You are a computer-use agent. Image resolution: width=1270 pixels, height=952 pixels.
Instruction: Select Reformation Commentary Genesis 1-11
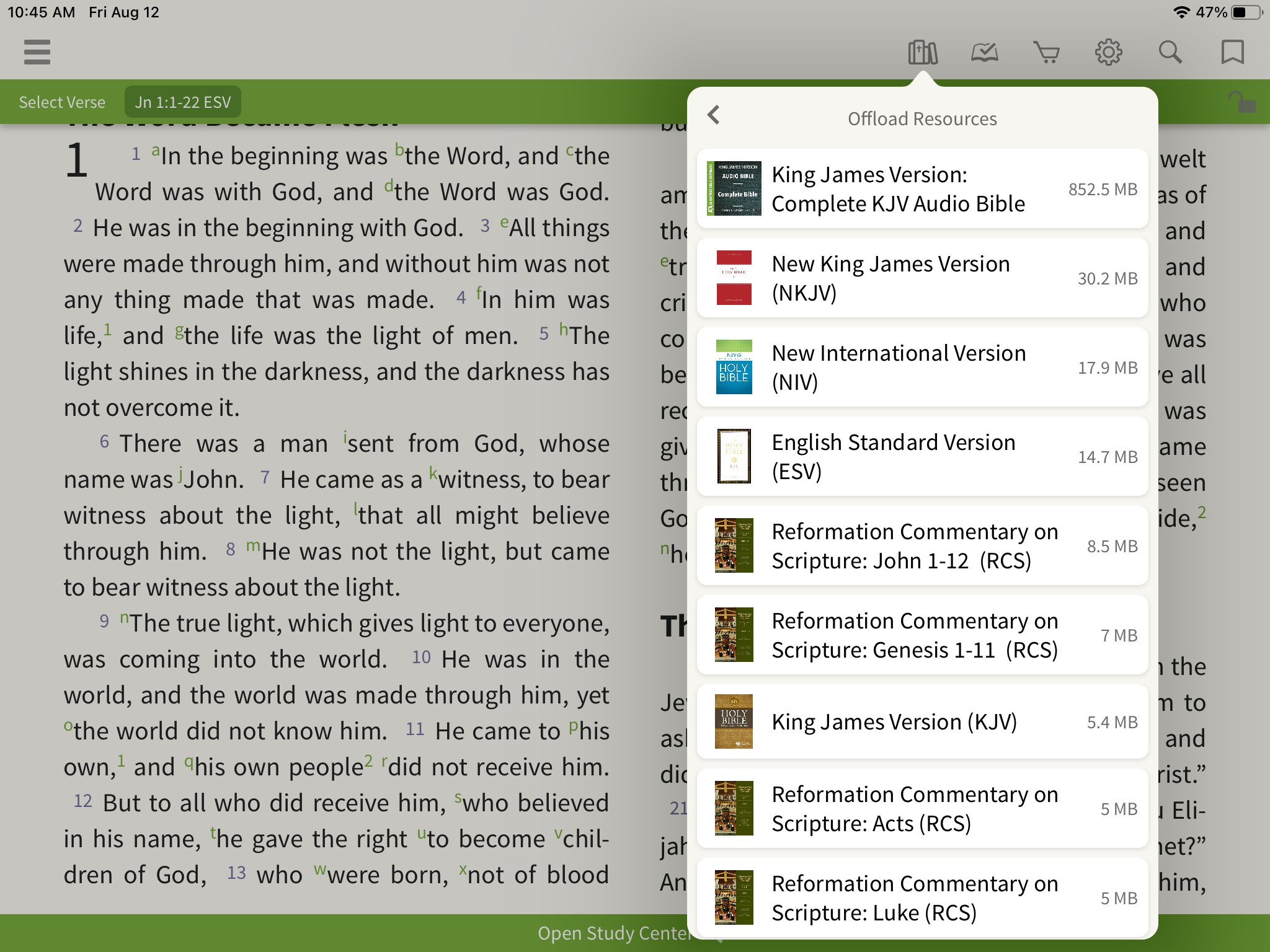click(x=923, y=635)
